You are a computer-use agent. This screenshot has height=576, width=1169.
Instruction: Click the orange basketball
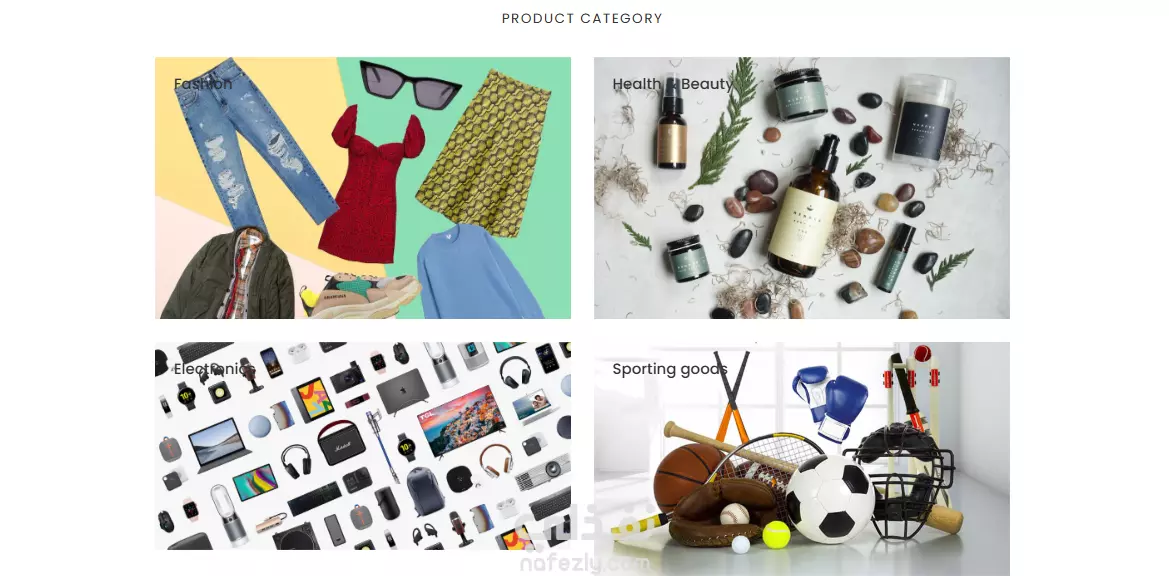coord(687,477)
